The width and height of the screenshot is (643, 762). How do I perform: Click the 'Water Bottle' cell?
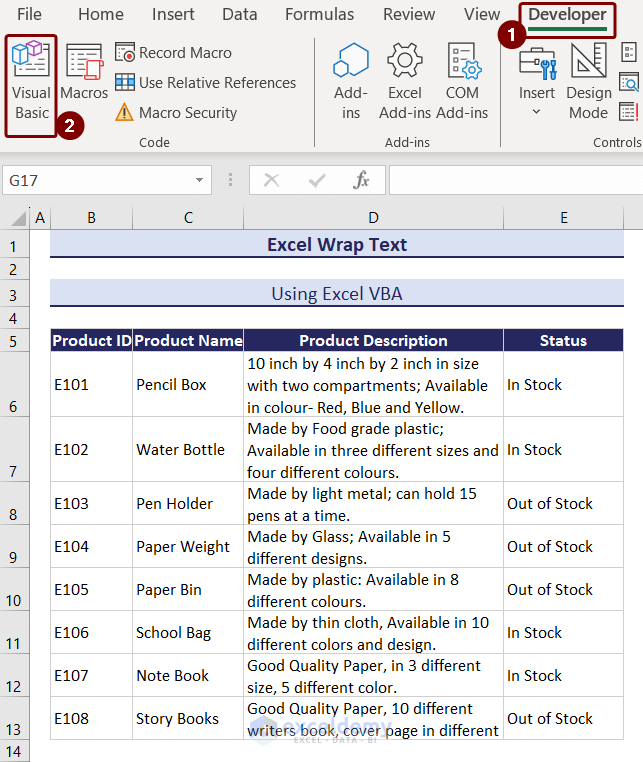pyautogui.click(x=188, y=450)
